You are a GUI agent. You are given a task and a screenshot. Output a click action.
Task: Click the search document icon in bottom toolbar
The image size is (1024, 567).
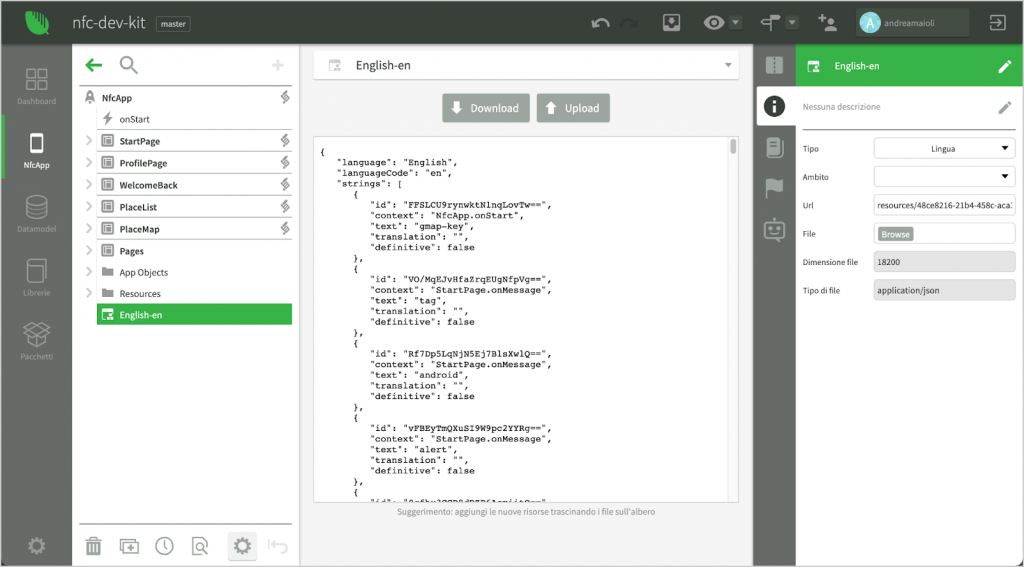pyautogui.click(x=200, y=545)
